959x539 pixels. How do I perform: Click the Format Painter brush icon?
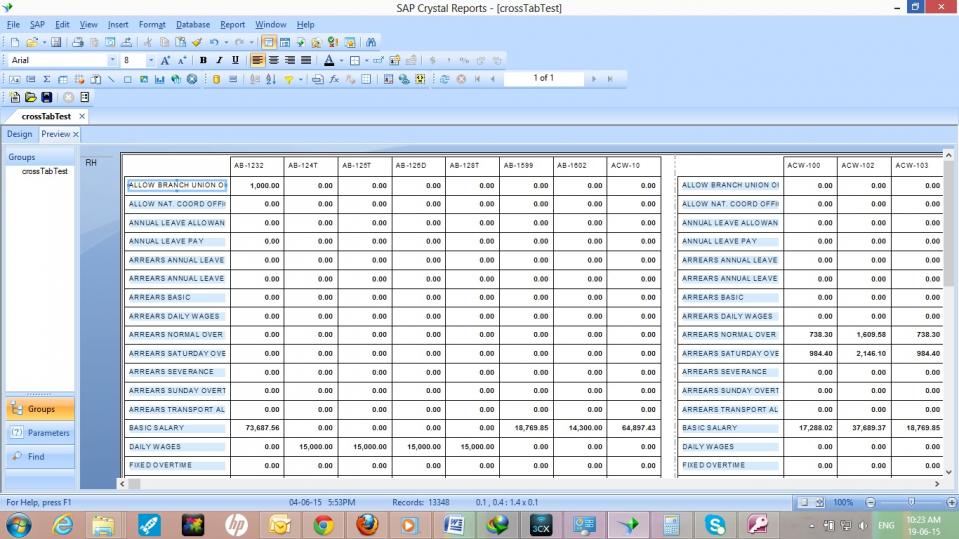(x=197, y=43)
